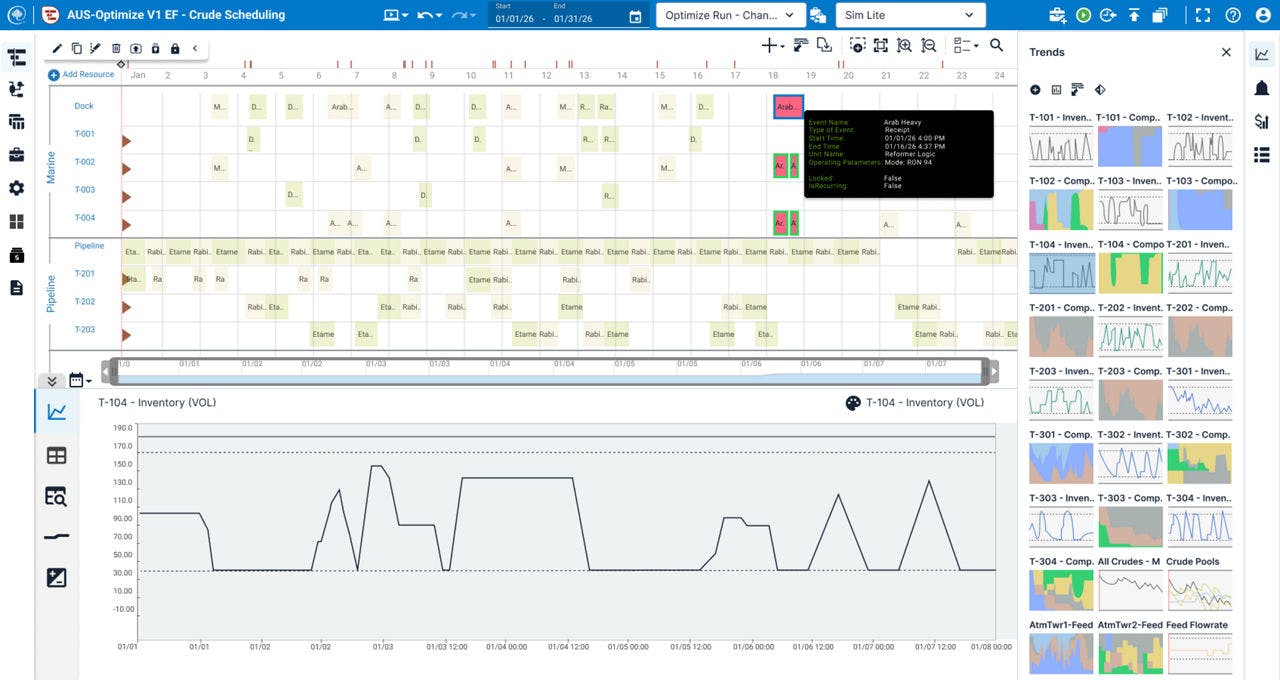Click the publish upload arrow icon

(1134, 15)
